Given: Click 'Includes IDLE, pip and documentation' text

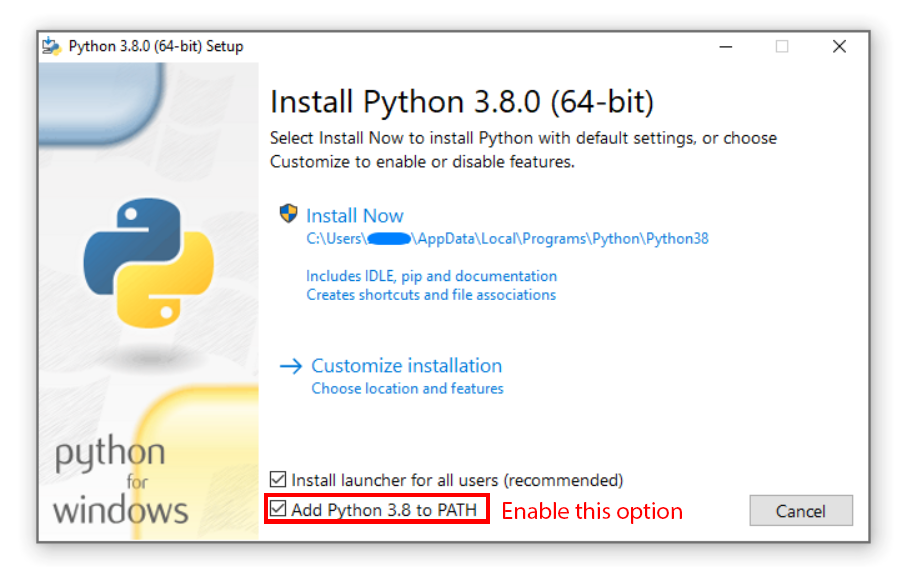Looking at the screenshot, I should point(431,276).
